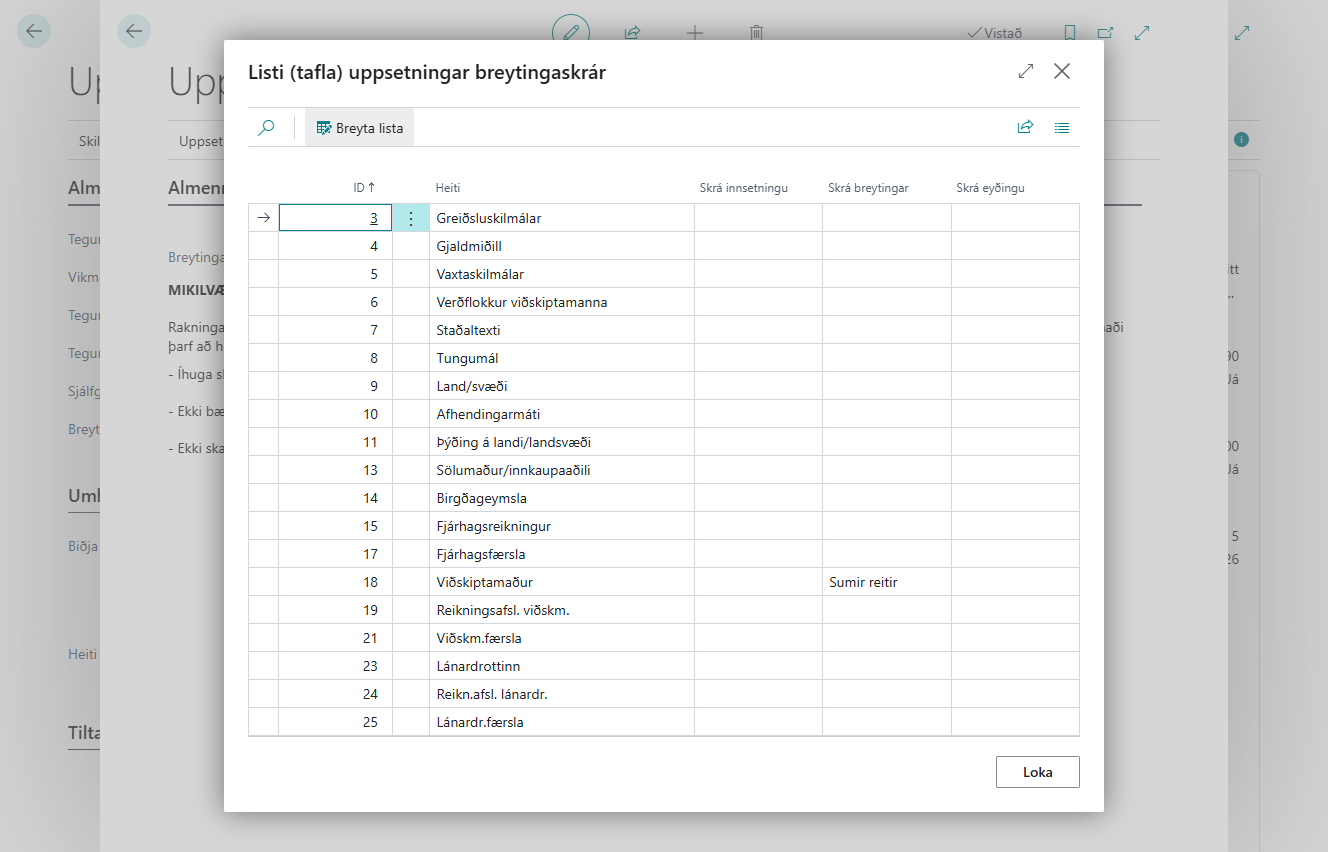Select the Lánardr.færsla row name cell

562,722
